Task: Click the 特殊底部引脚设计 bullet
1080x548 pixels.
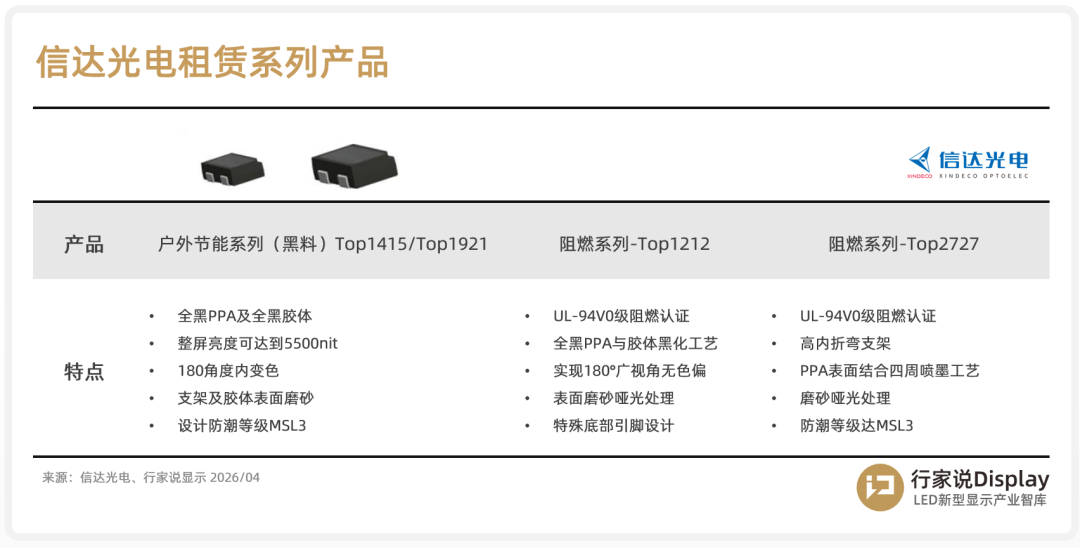Action: pos(613,425)
